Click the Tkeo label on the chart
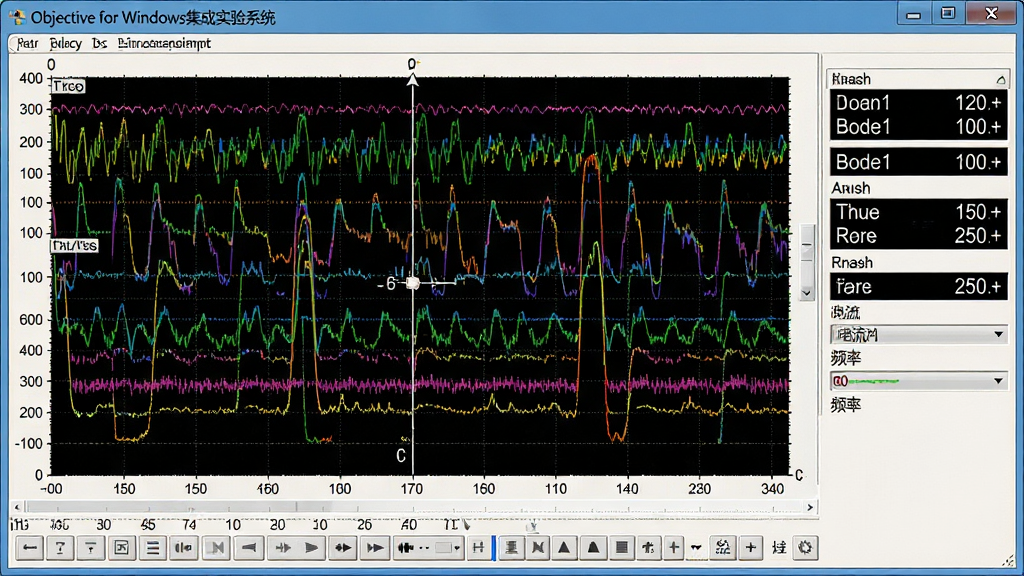Viewport: 1024px width, 576px height. pos(68,86)
